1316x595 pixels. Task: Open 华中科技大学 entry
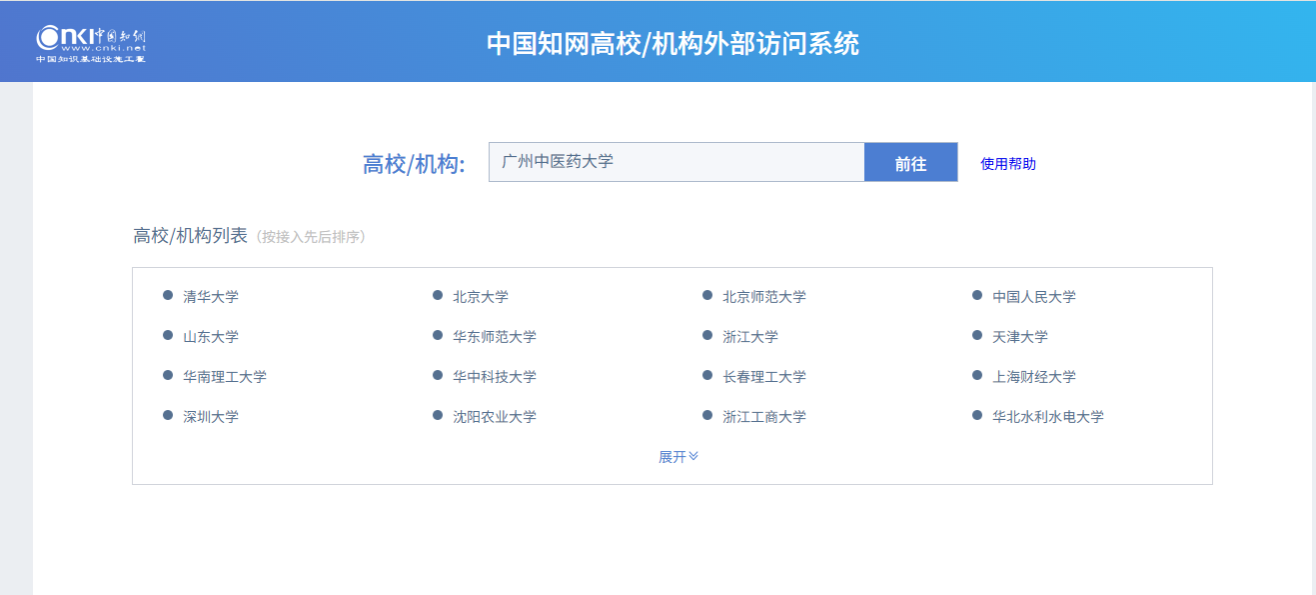(x=494, y=377)
